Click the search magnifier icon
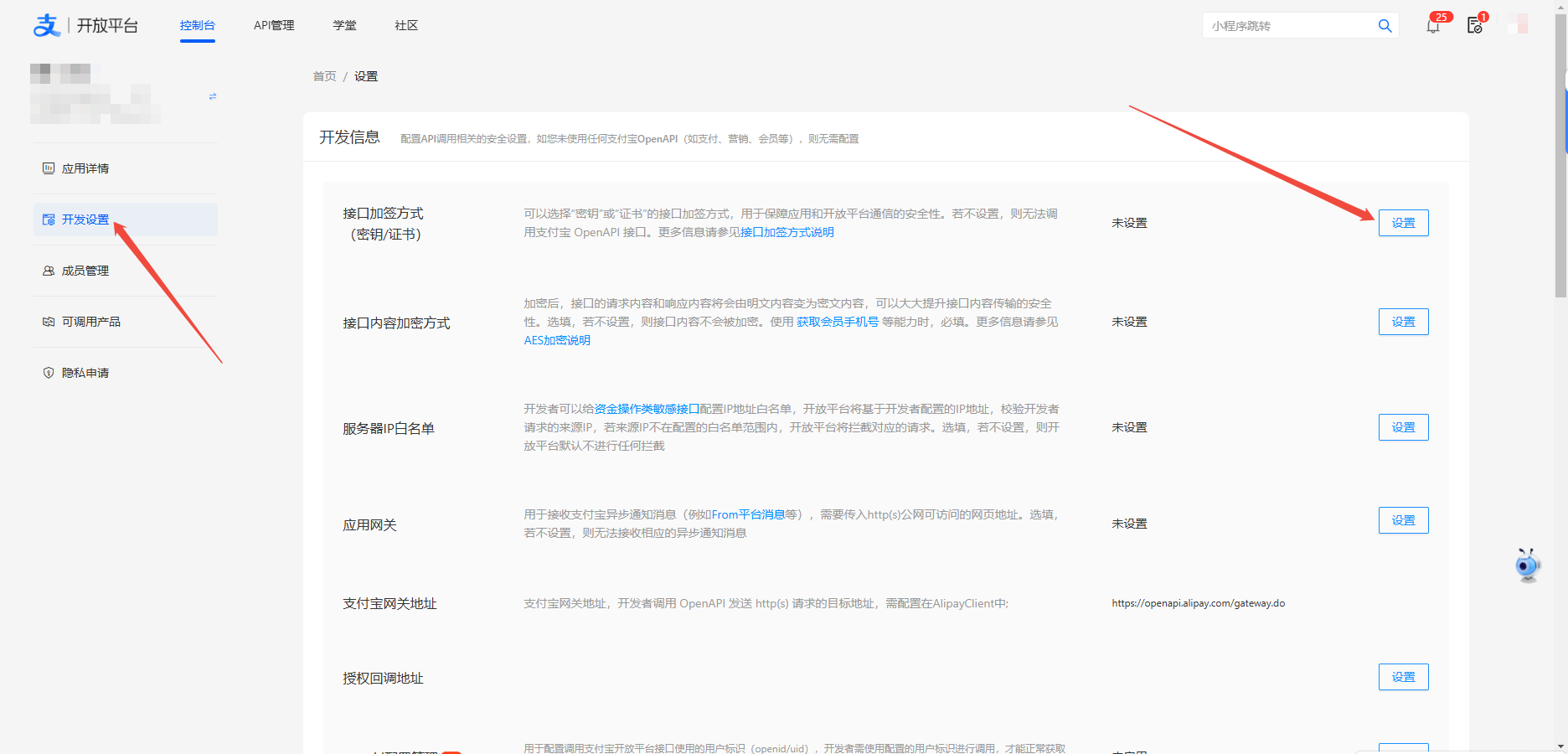The width and height of the screenshot is (1568, 754). pyautogui.click(x=1385, y=26)
